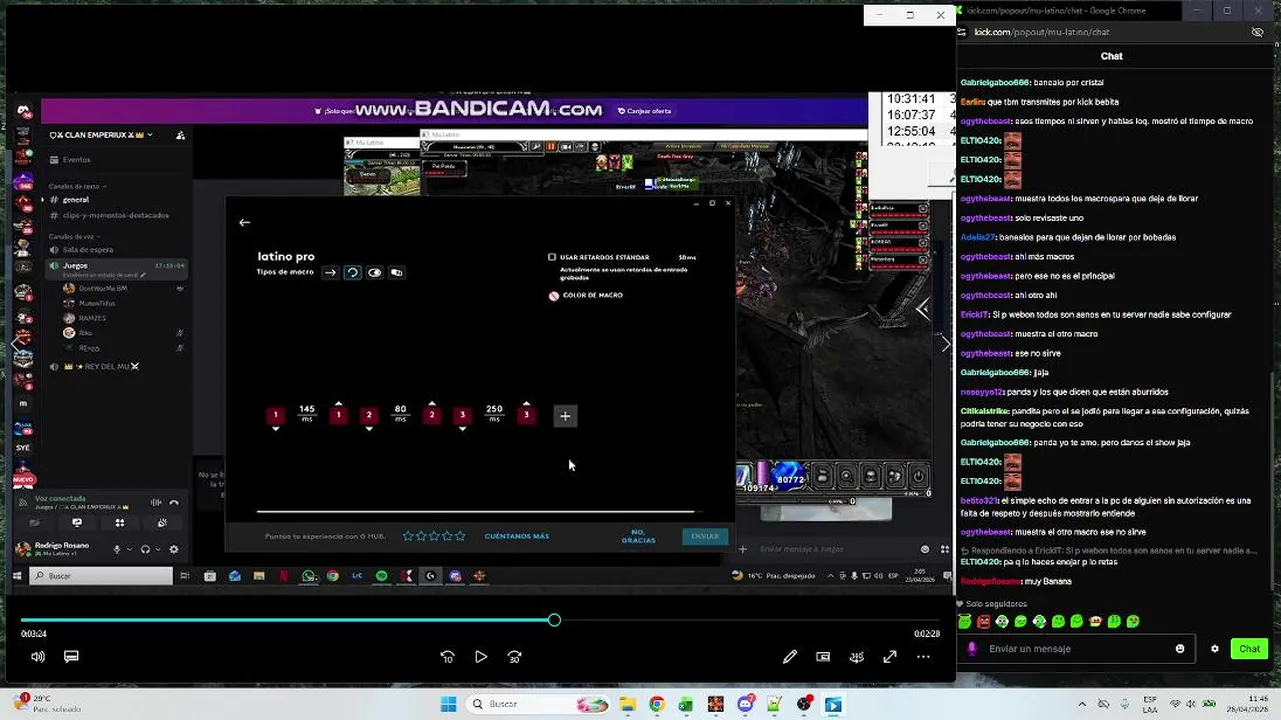Focus the 'Enviar un mensaje' chat input
The height and width of the screenshot is (720, 1281).
[1075, 649]
